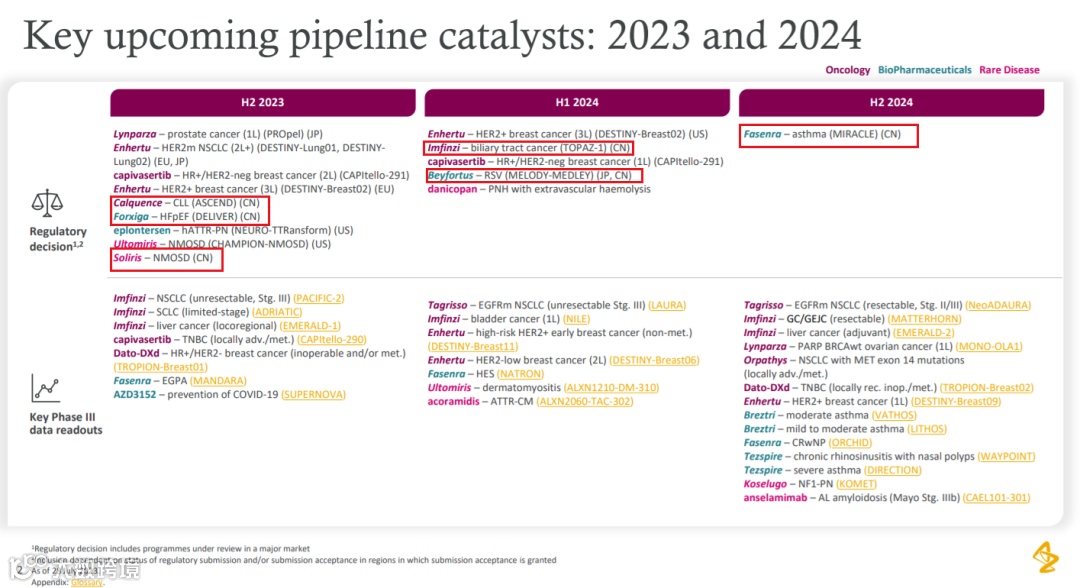Select the H1 2024 column header
Screen dimensions: 1080x588
tap(577, 102)
